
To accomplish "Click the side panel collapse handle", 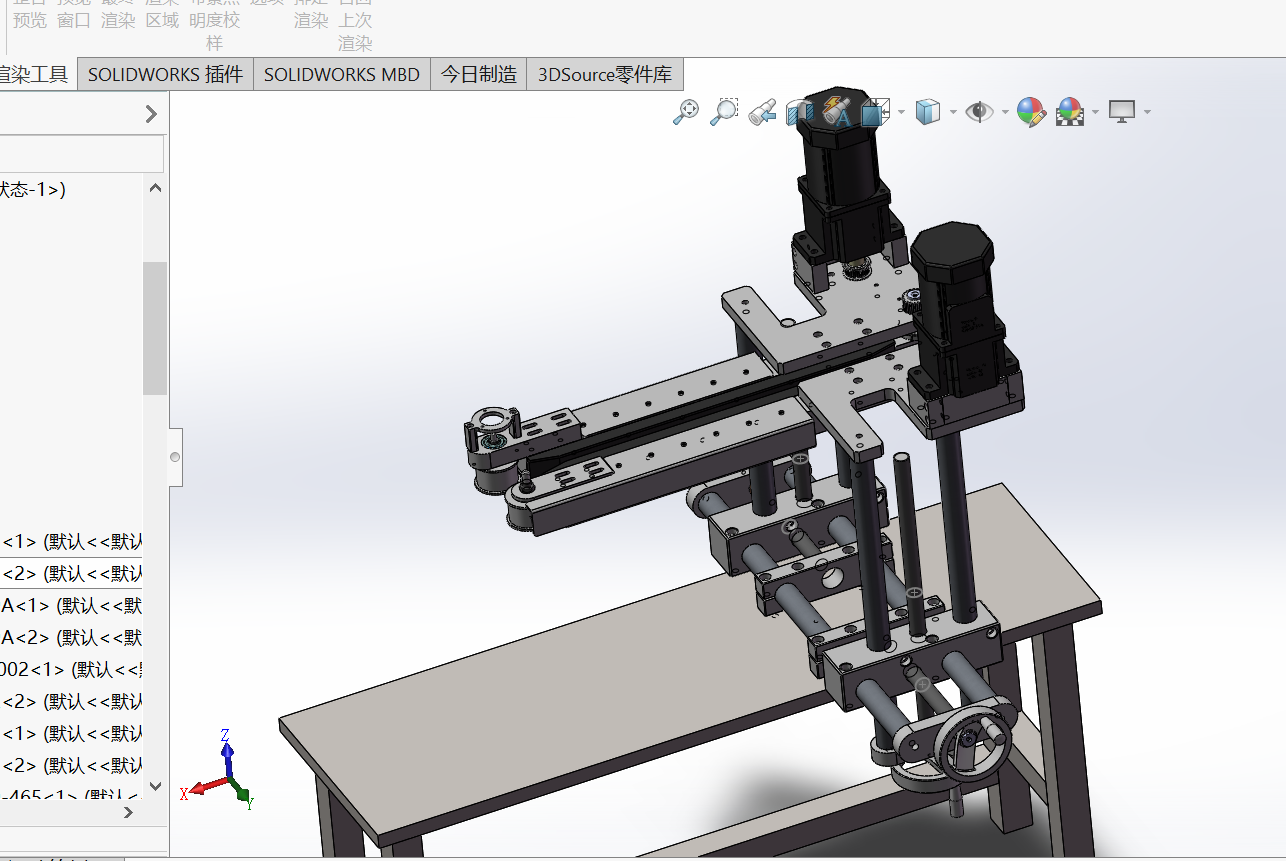I will coord(175,457).
